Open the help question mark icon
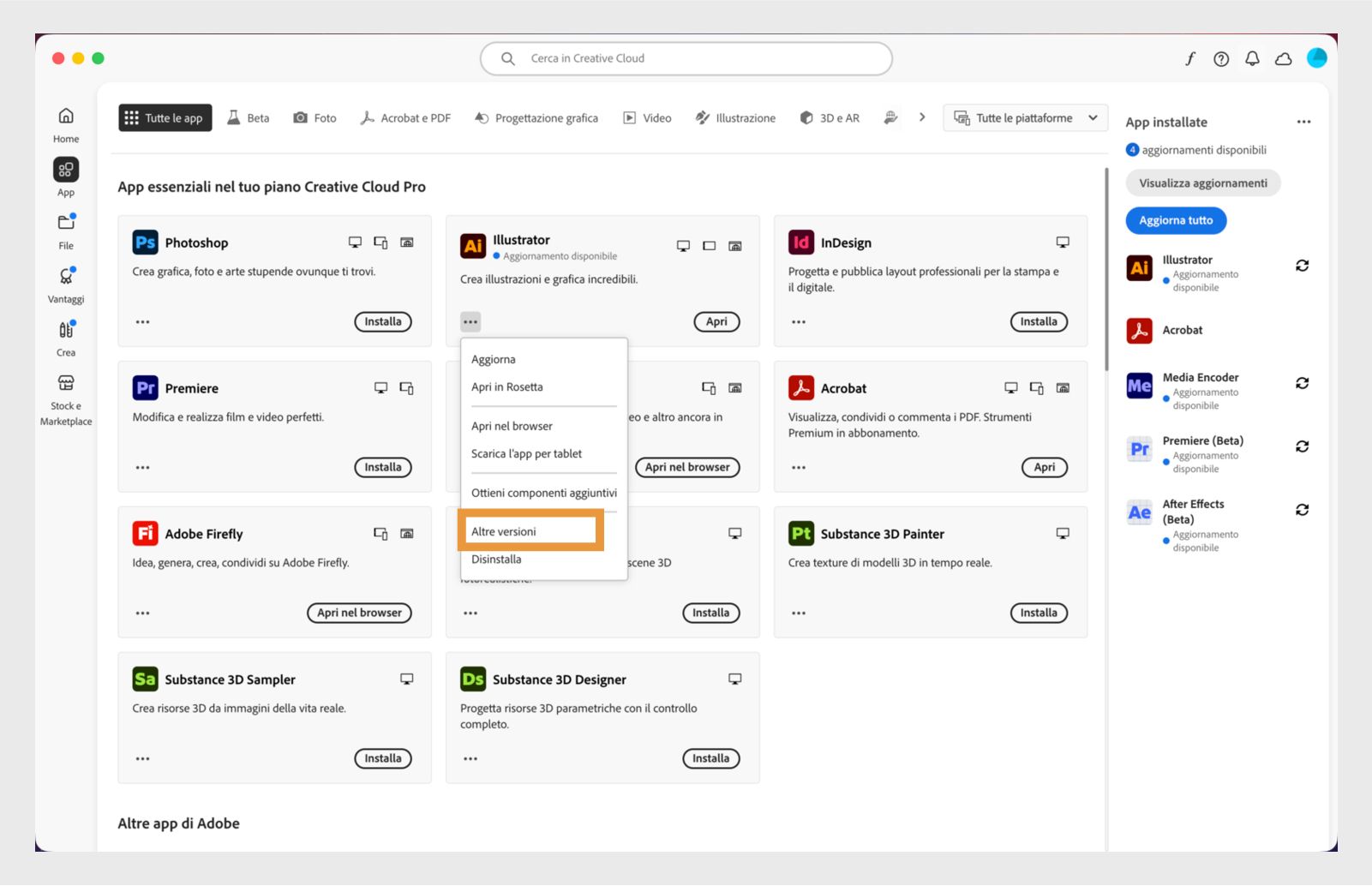 [x=1221, y=58]
